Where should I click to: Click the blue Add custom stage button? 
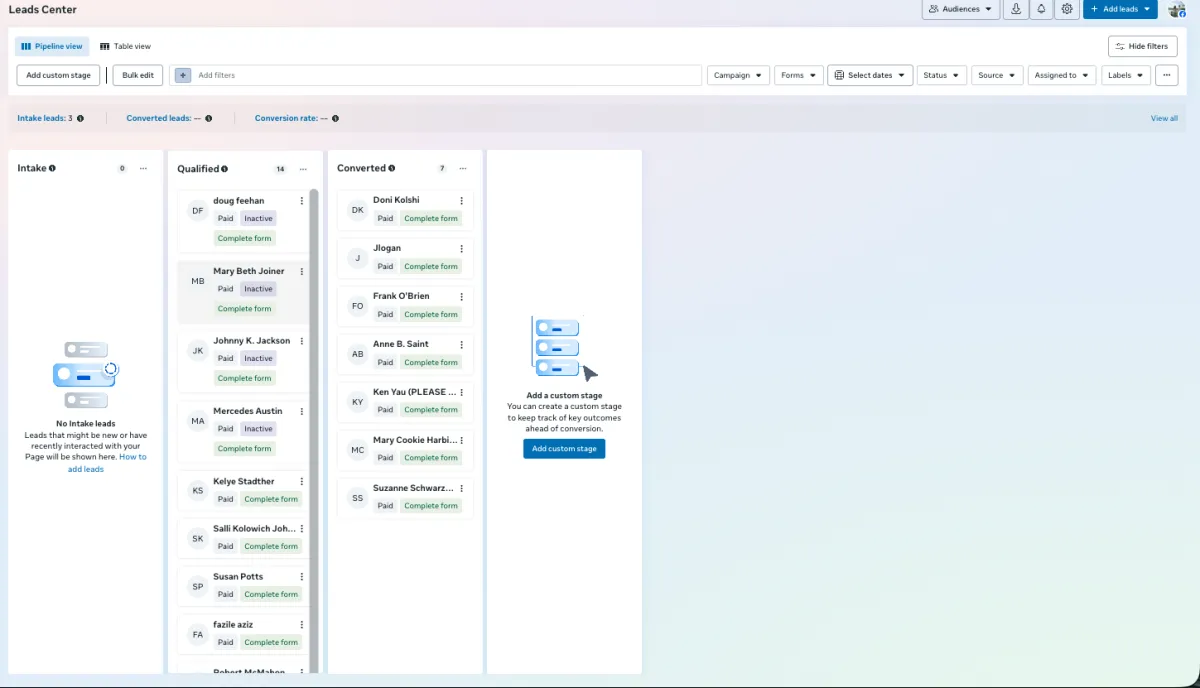564,449
